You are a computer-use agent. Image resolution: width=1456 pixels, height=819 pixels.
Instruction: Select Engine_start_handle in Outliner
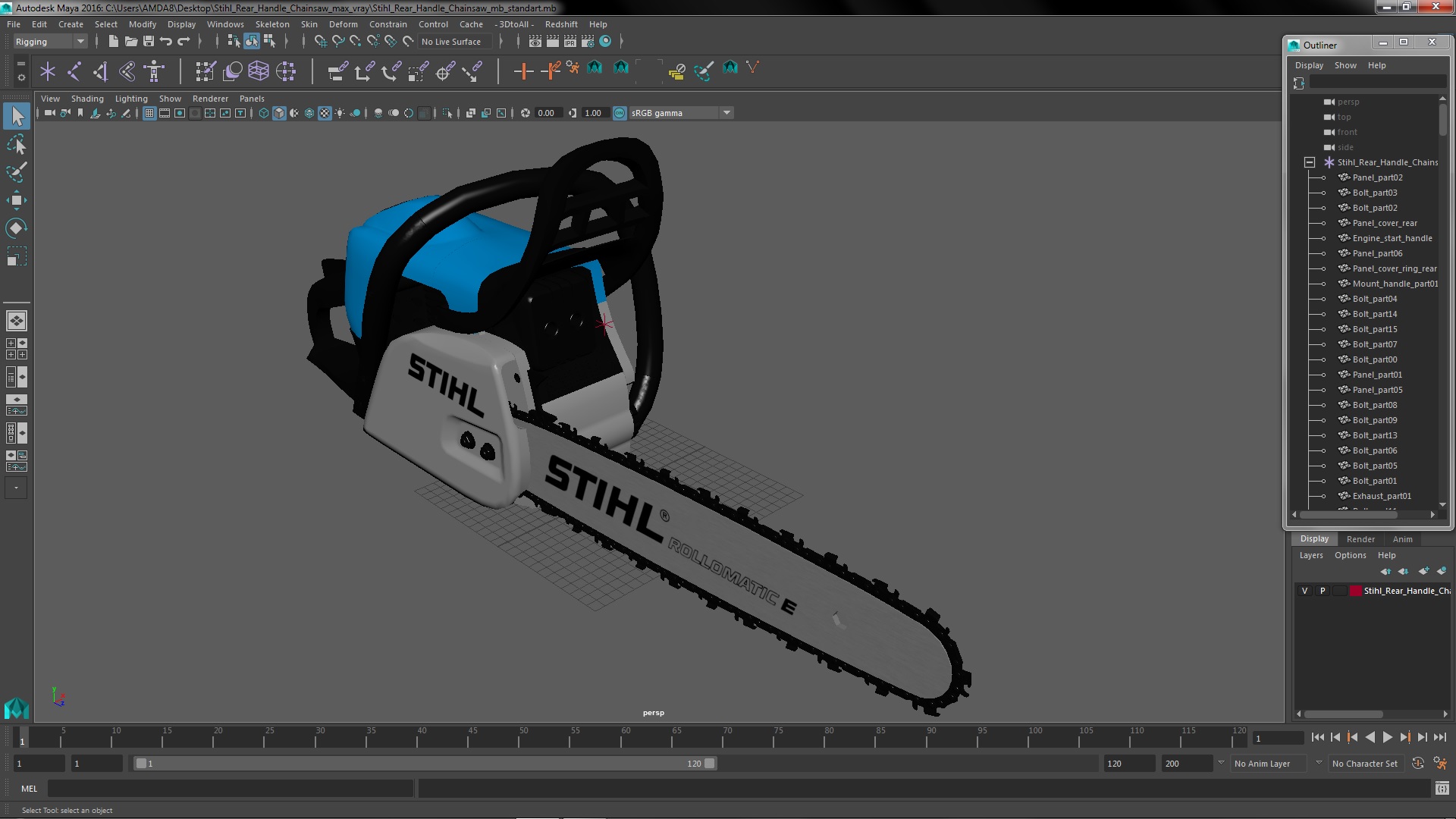click(x=1392, y=238)
